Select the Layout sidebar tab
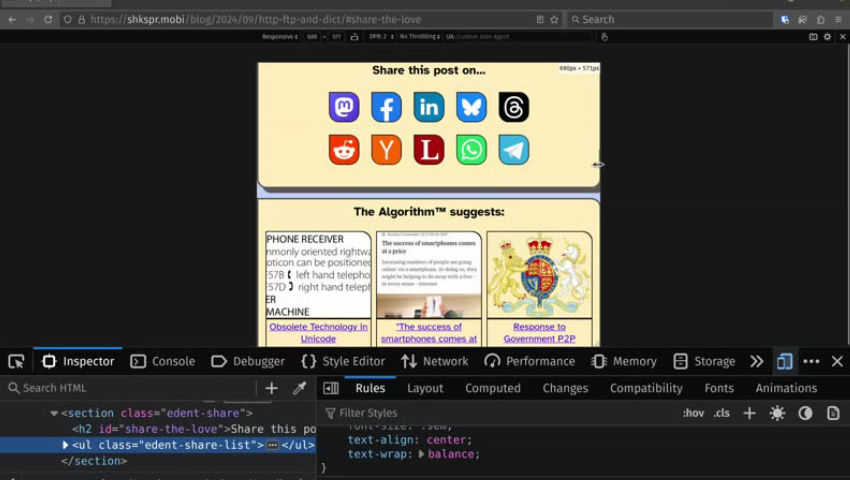 [425, 388]
